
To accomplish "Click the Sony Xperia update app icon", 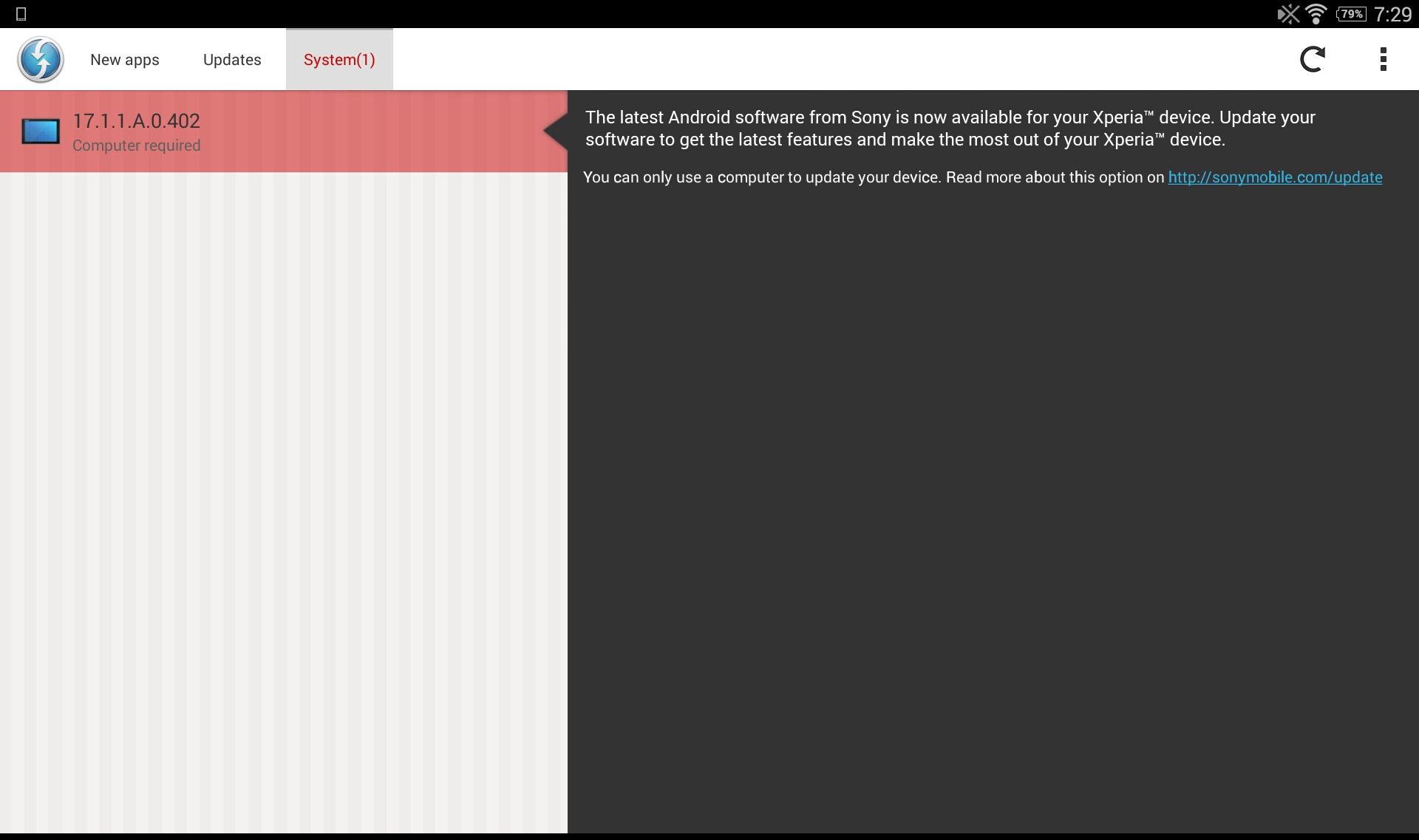I will (40, 58).
